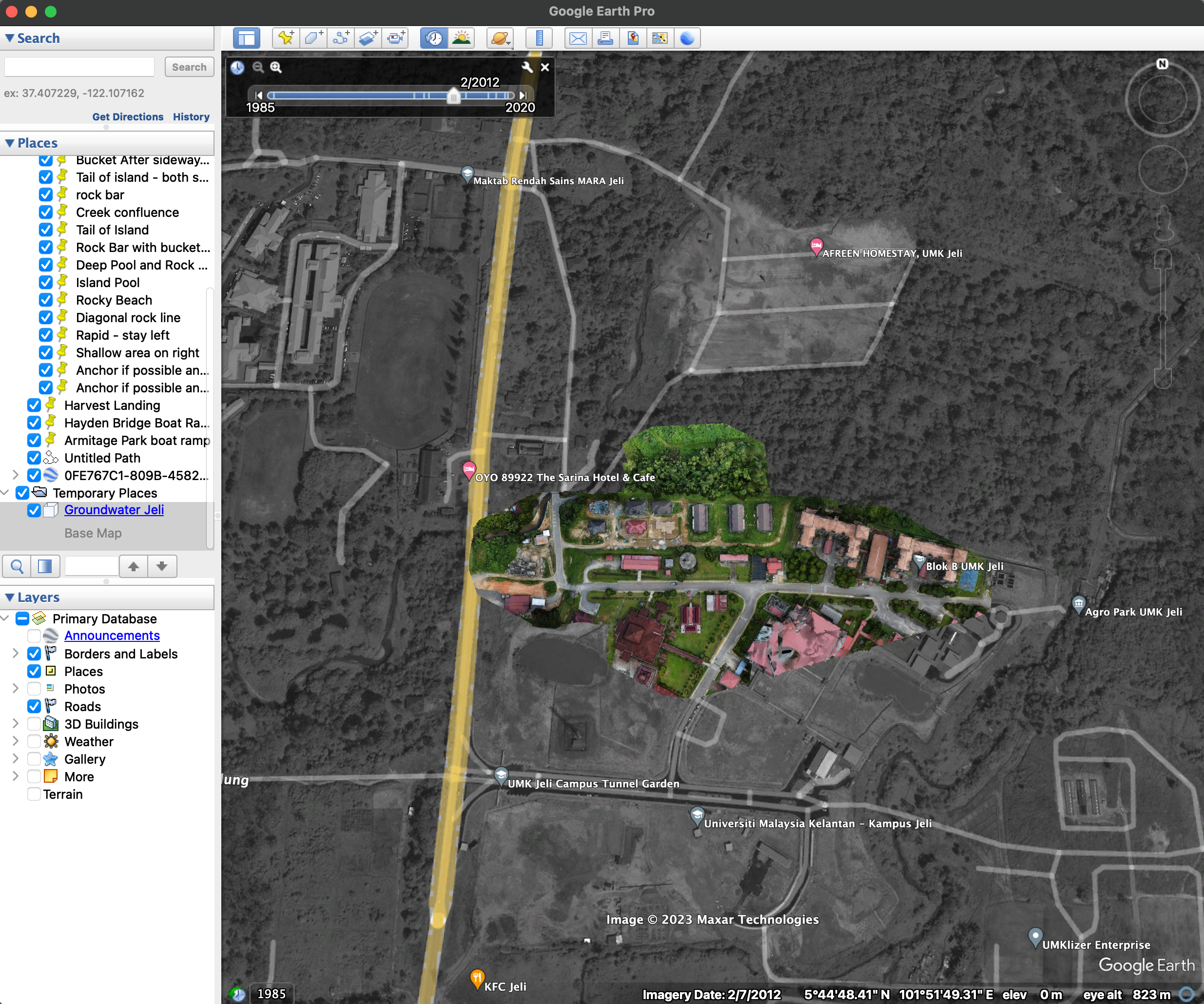
Task: Add a polygon with toolbar icon
Action: click(x=313, y=39)
